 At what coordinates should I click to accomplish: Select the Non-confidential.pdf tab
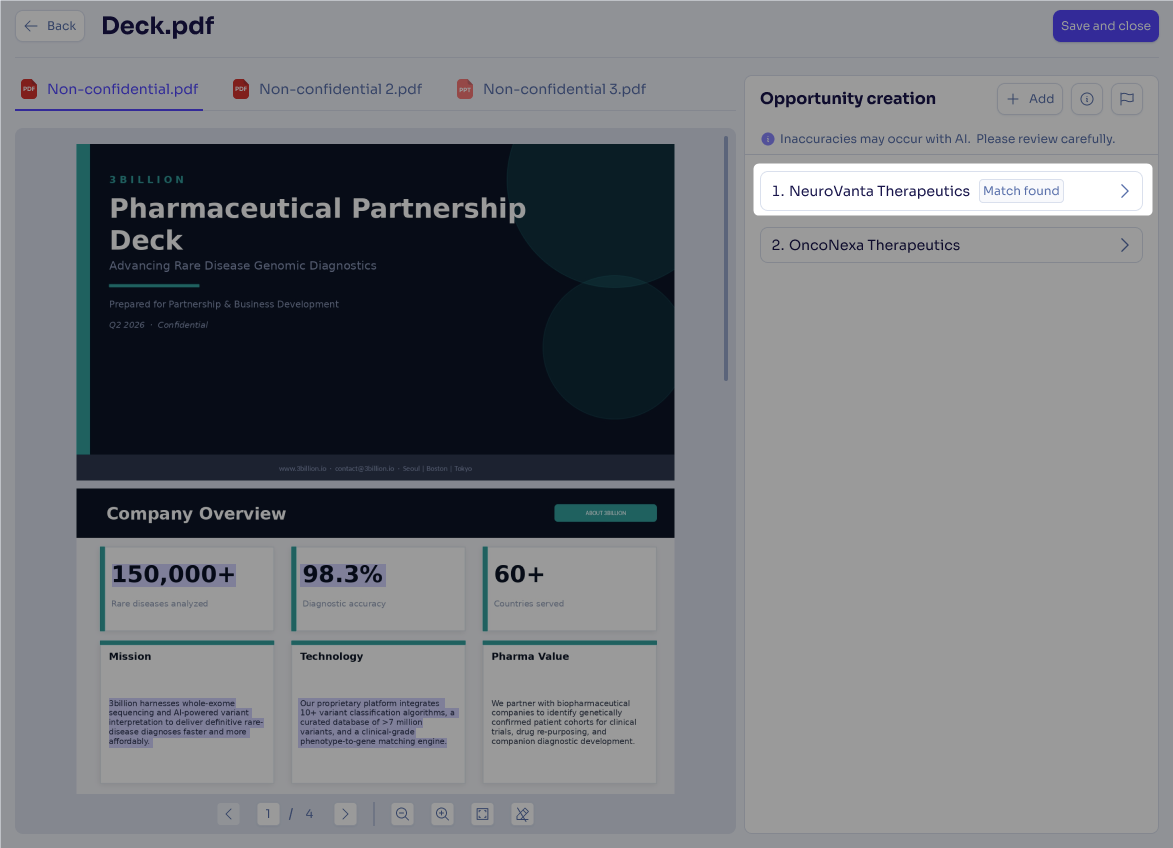click(x=109, y=89)
